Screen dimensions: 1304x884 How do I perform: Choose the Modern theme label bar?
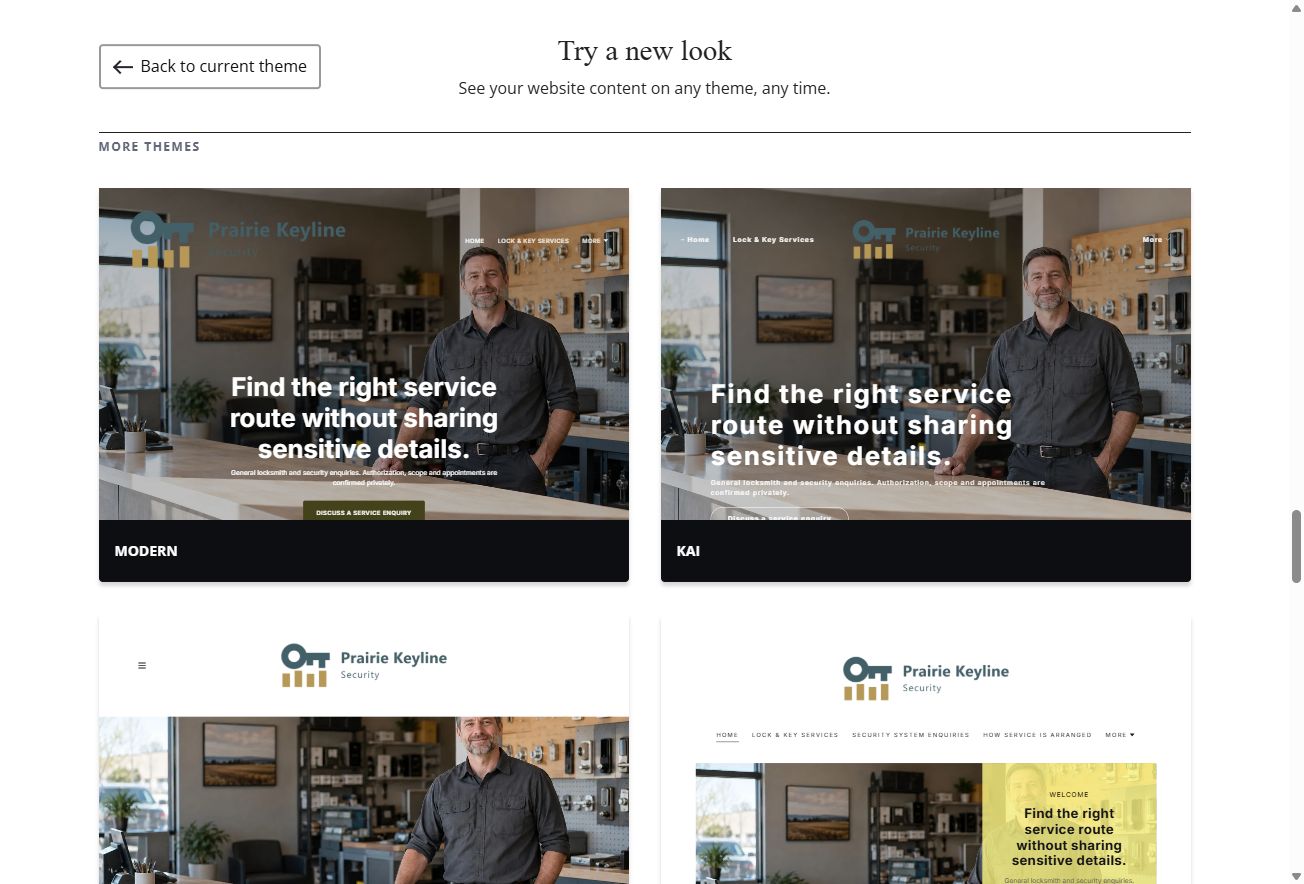364,551
